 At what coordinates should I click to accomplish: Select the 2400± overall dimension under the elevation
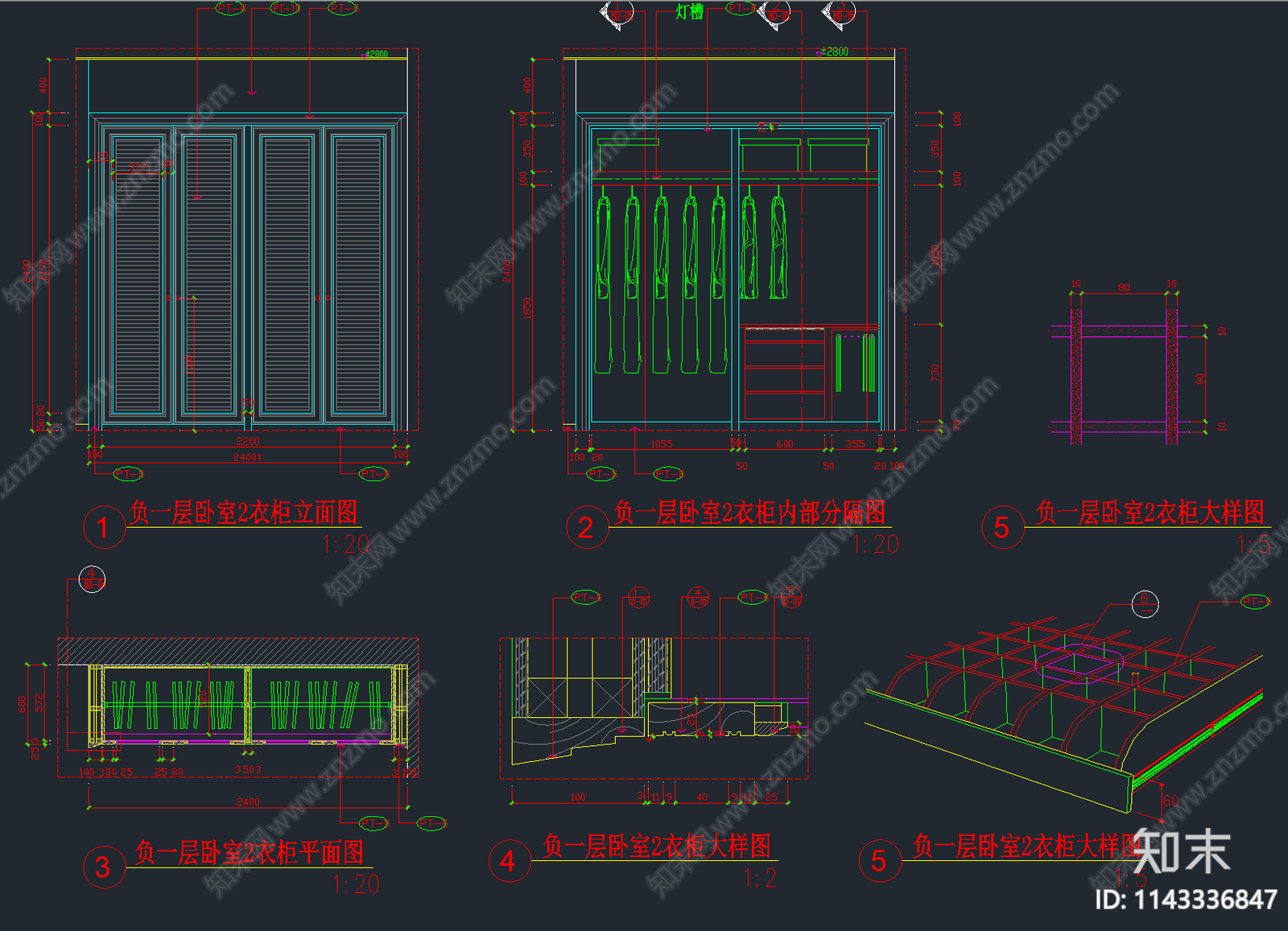coord(248,457)
